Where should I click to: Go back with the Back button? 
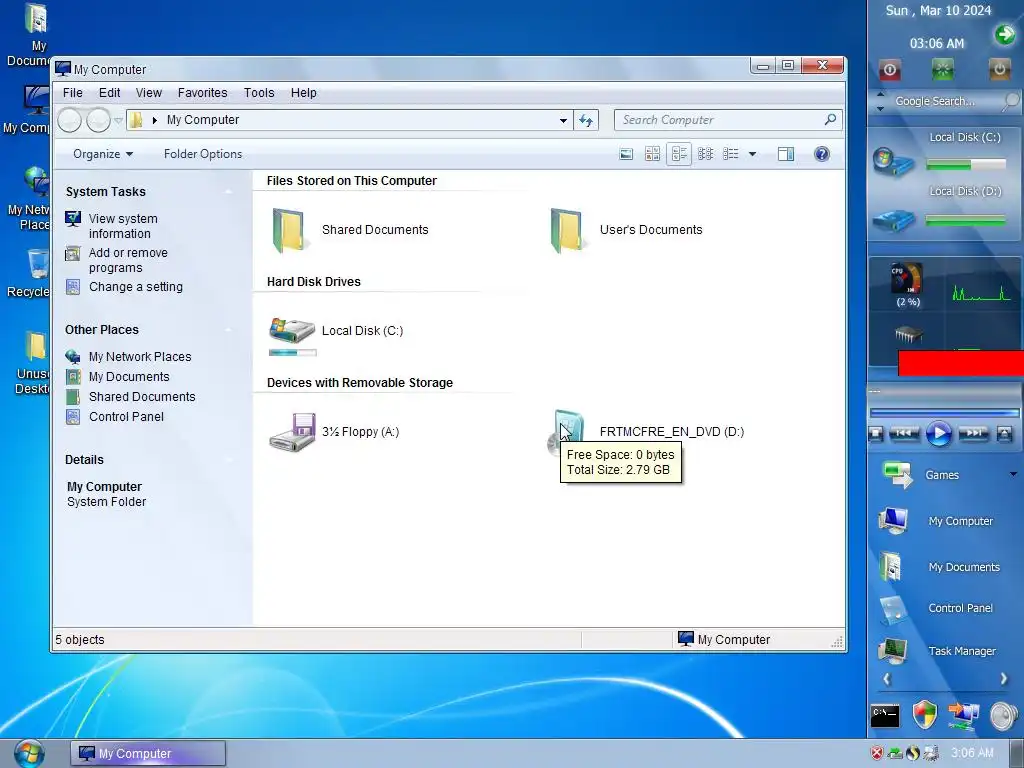(70, 120)
